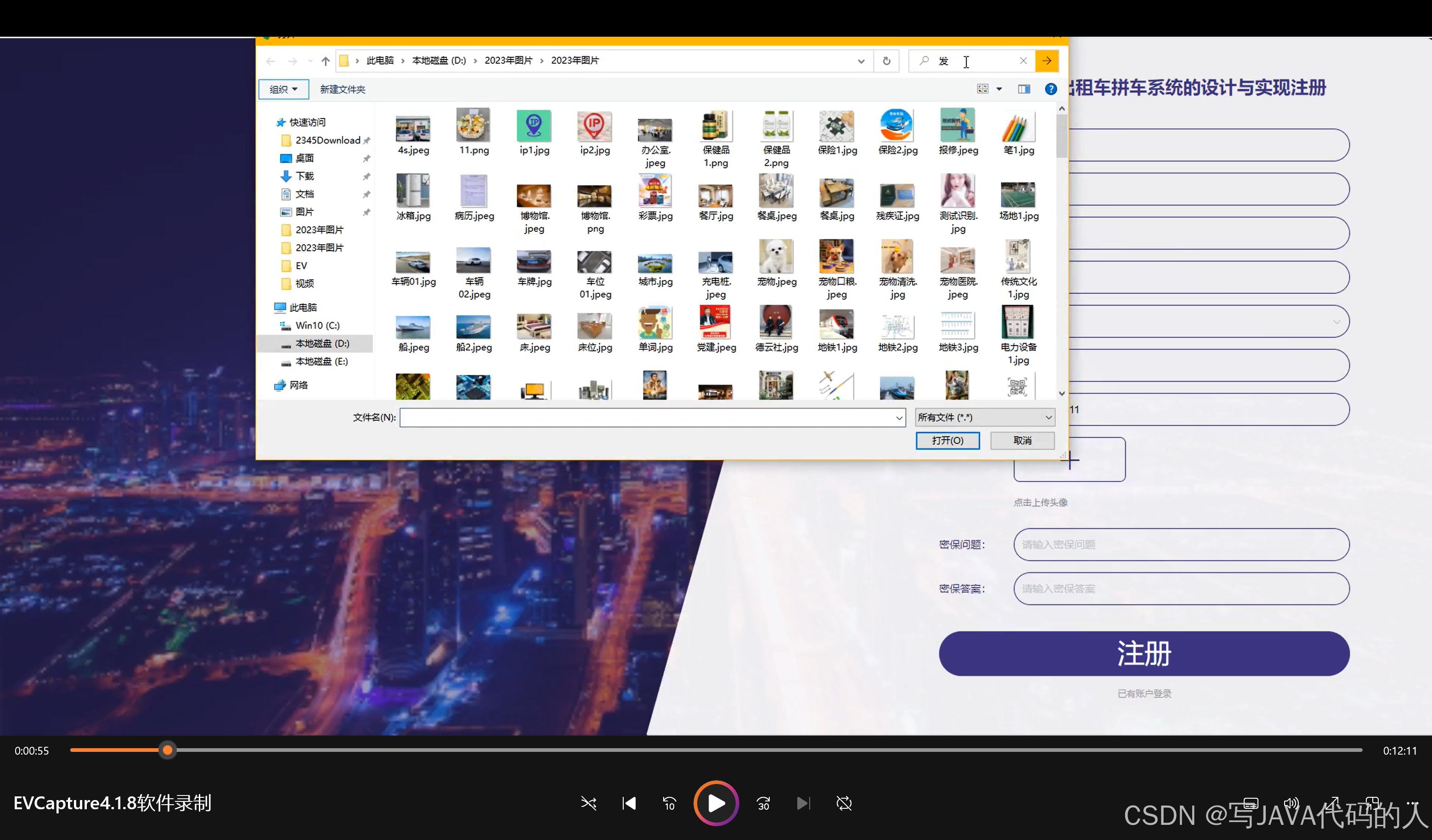
Task: Clear the search box text
Action: click(1023, 61)
